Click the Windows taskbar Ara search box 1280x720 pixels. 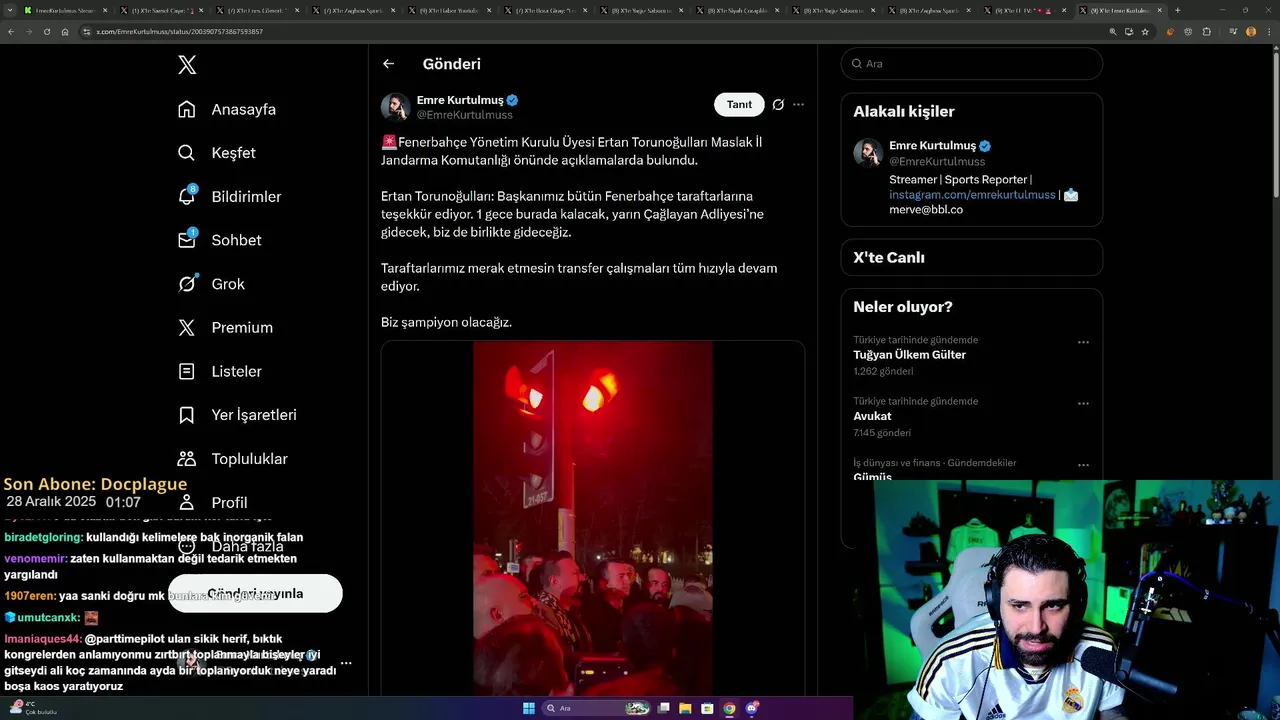[597, 708]
